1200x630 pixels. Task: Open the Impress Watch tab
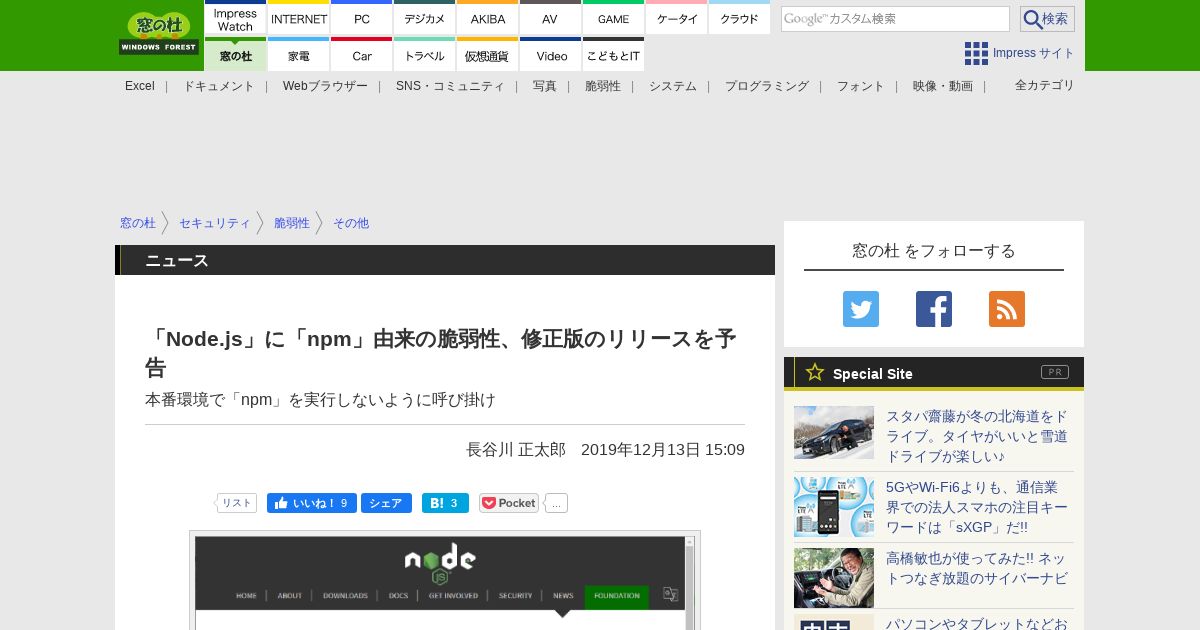[x=236, y=18]
